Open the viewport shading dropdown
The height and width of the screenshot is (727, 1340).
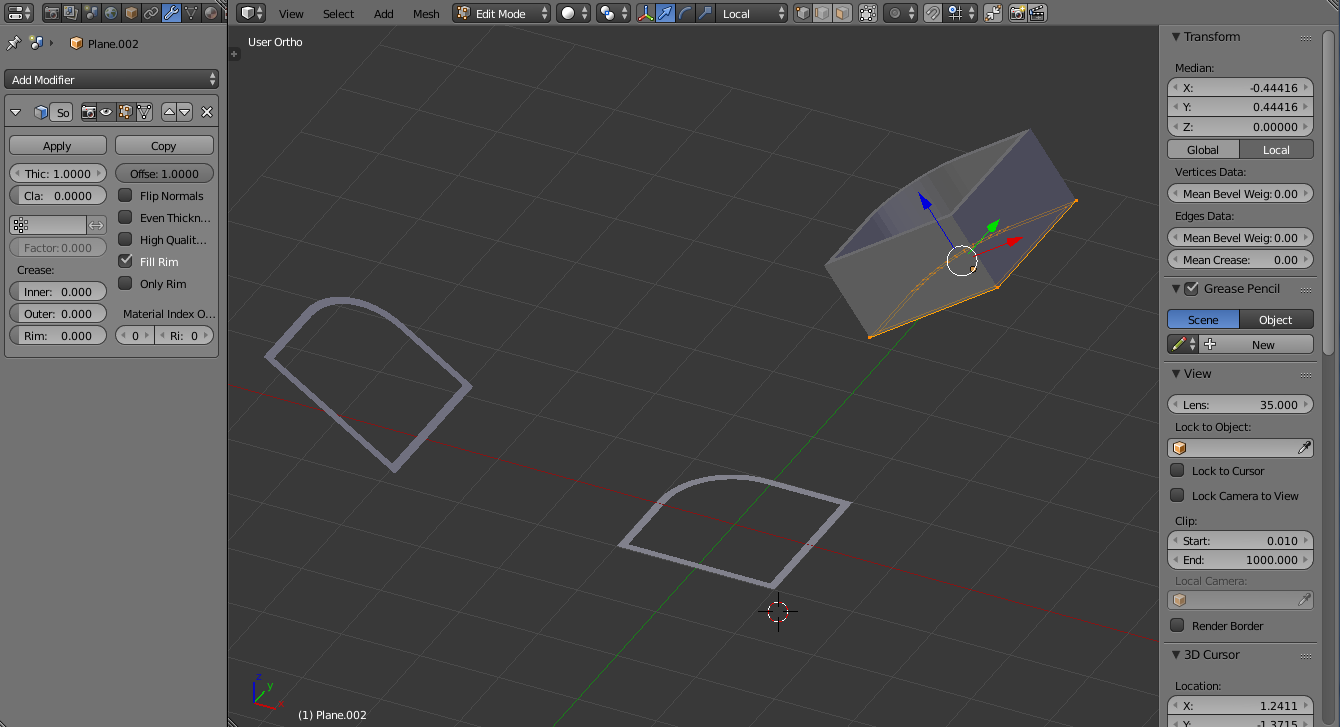point(573,13)
